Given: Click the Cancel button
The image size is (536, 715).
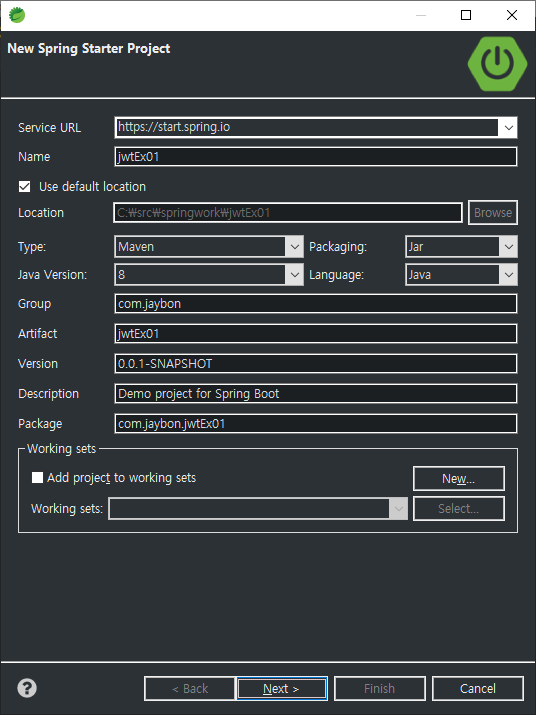Looking at the screenshot, I should [x=478, y=688].
